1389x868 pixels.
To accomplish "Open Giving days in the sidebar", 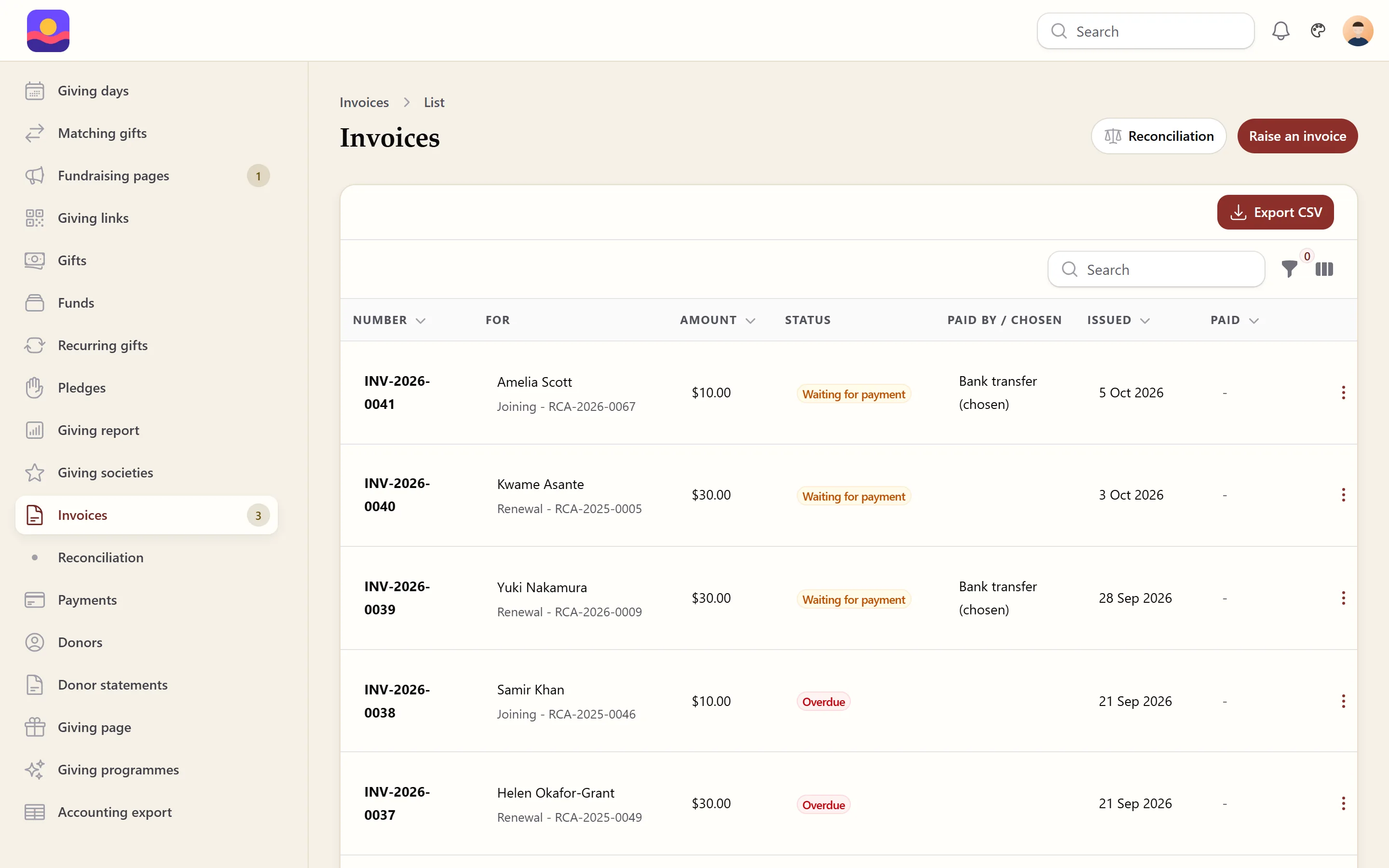I will [146, 91].
